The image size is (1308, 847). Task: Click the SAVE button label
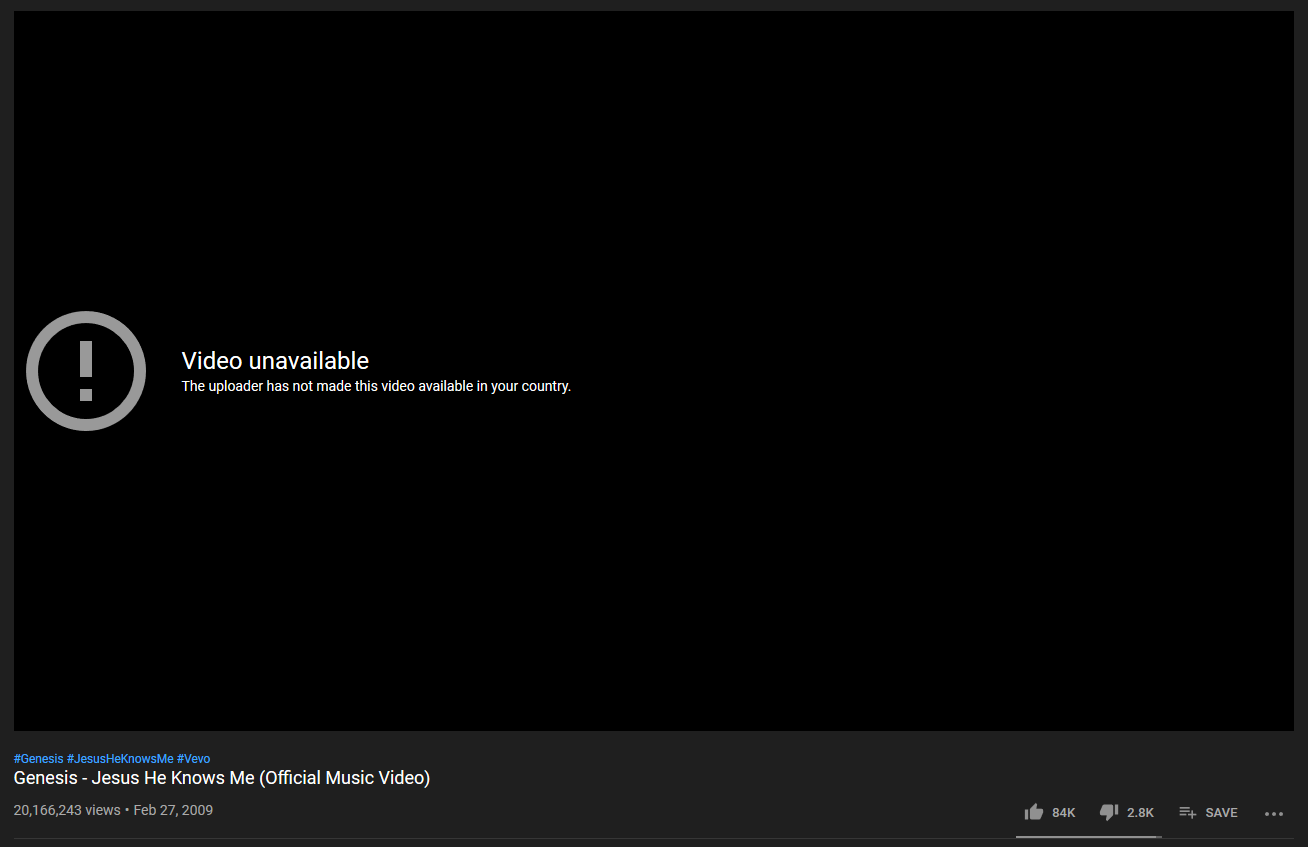[x=1221, y=813]
